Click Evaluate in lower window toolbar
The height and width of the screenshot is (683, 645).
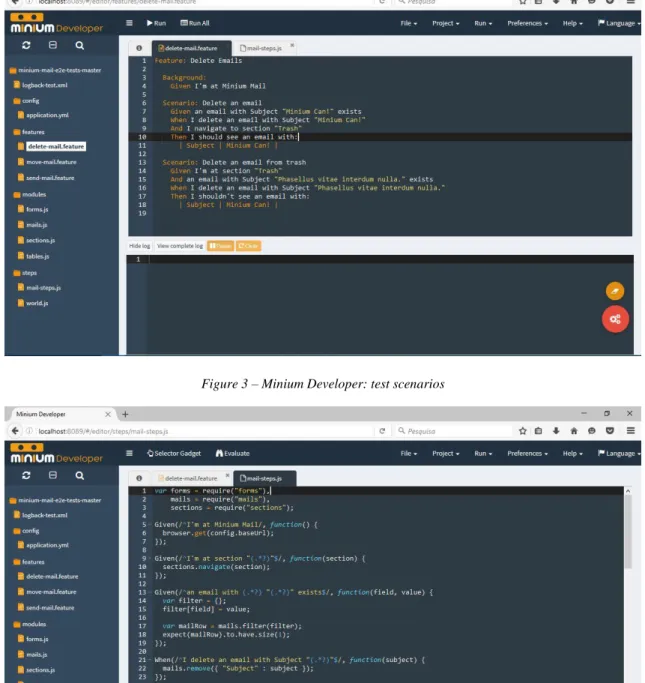(233, 453)
